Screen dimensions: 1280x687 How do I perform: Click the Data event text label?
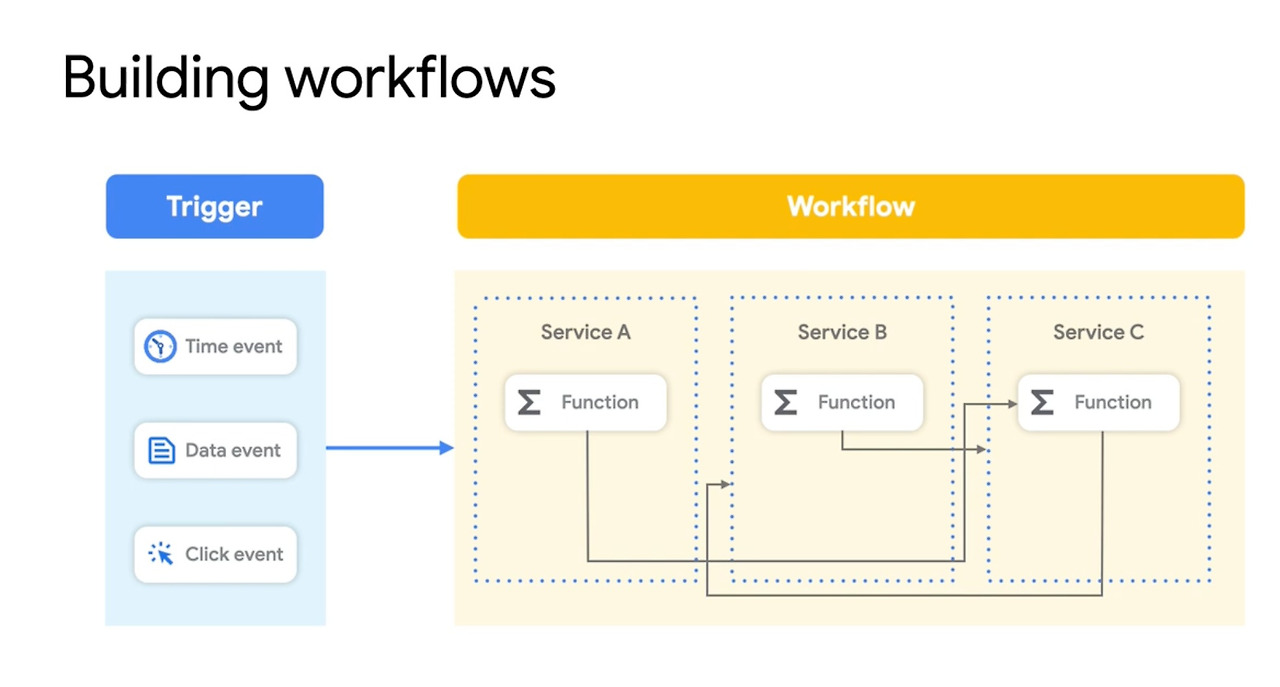point(233,451)
